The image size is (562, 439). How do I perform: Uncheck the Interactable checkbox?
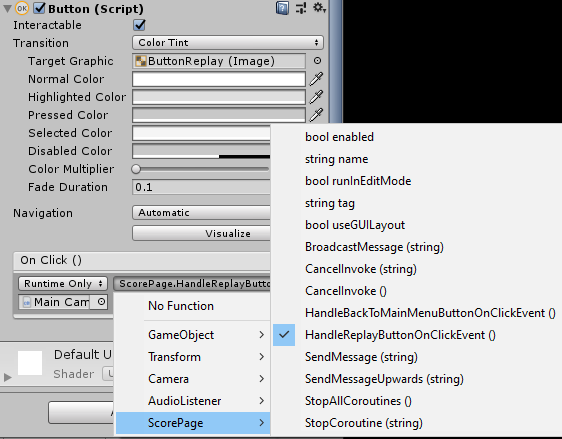[139, 25]
